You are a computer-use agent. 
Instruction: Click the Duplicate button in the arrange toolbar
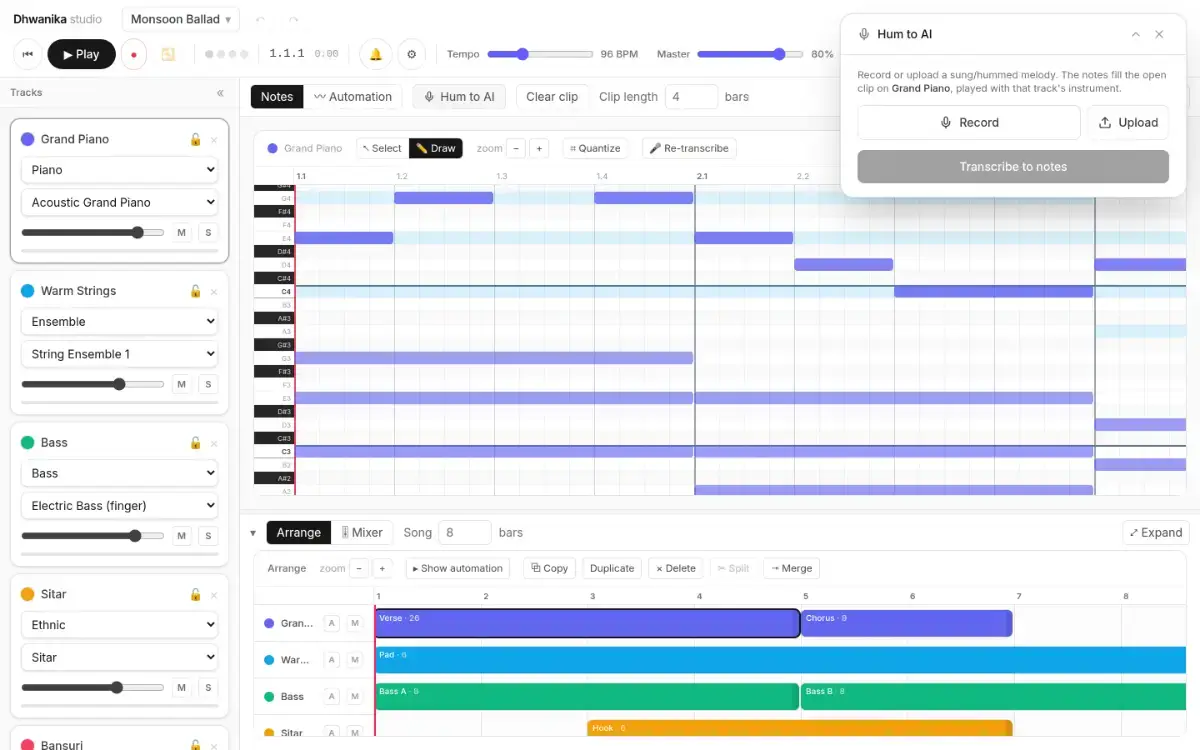[612, 568]
